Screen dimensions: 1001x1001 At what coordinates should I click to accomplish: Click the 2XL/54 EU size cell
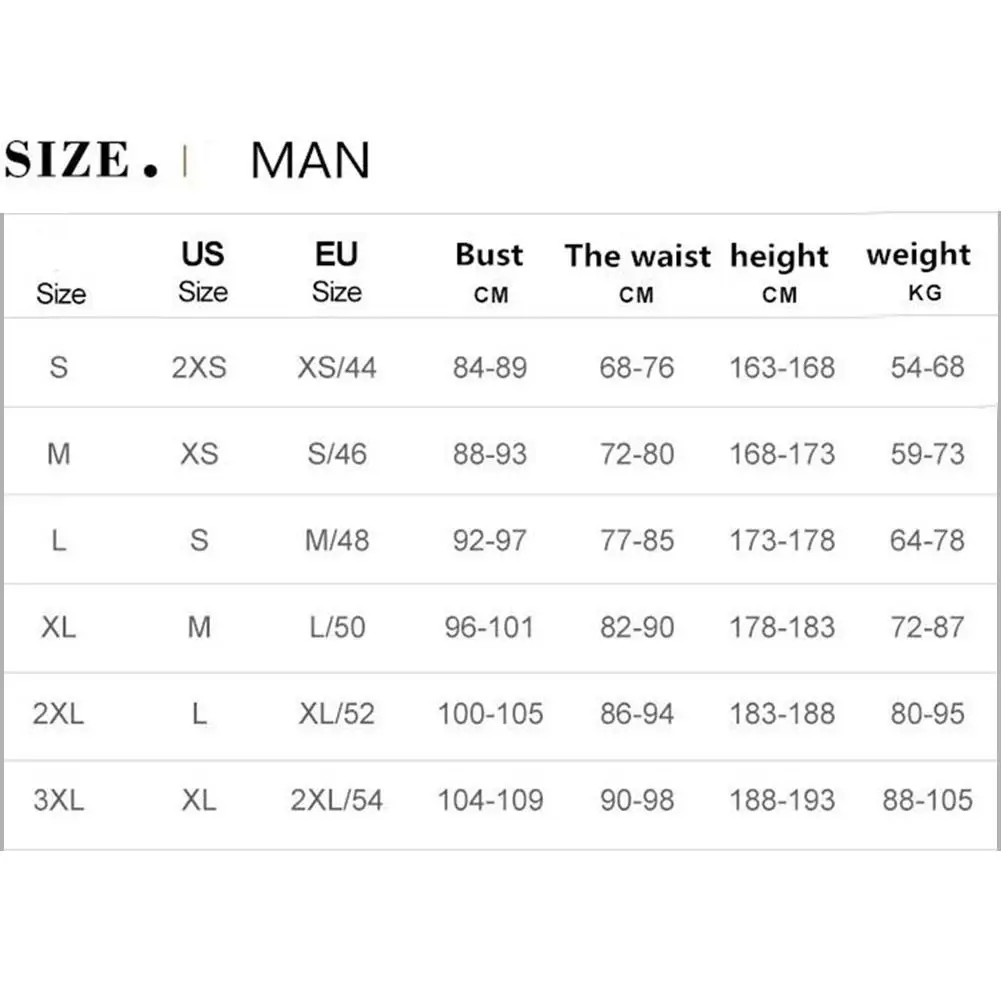[x=337, y=800]
